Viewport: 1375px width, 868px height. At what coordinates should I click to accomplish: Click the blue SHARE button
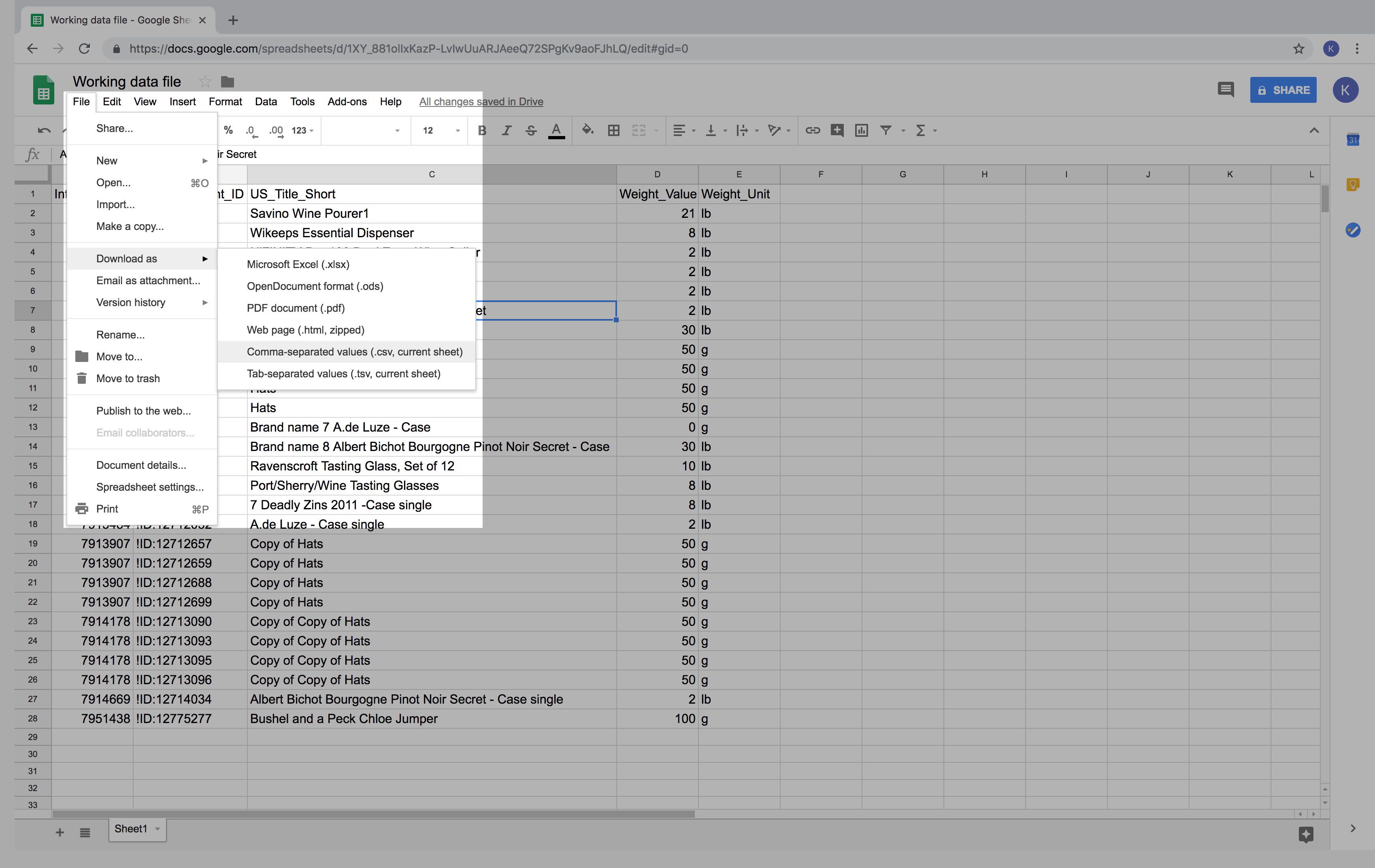pyautogui.click(x=1283, y=90)
